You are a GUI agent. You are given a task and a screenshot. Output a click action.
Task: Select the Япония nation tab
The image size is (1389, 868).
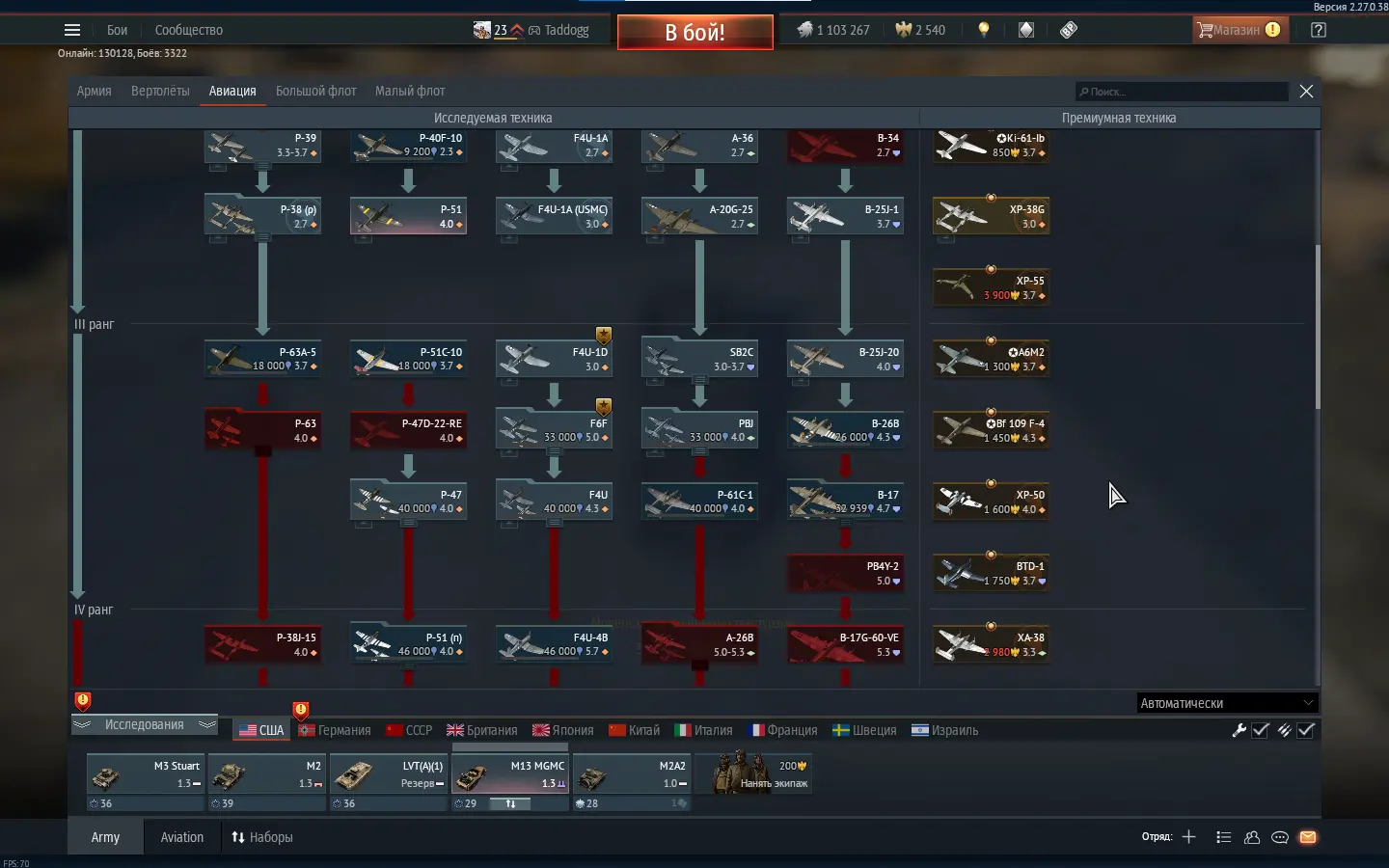(x=563, y=730)
